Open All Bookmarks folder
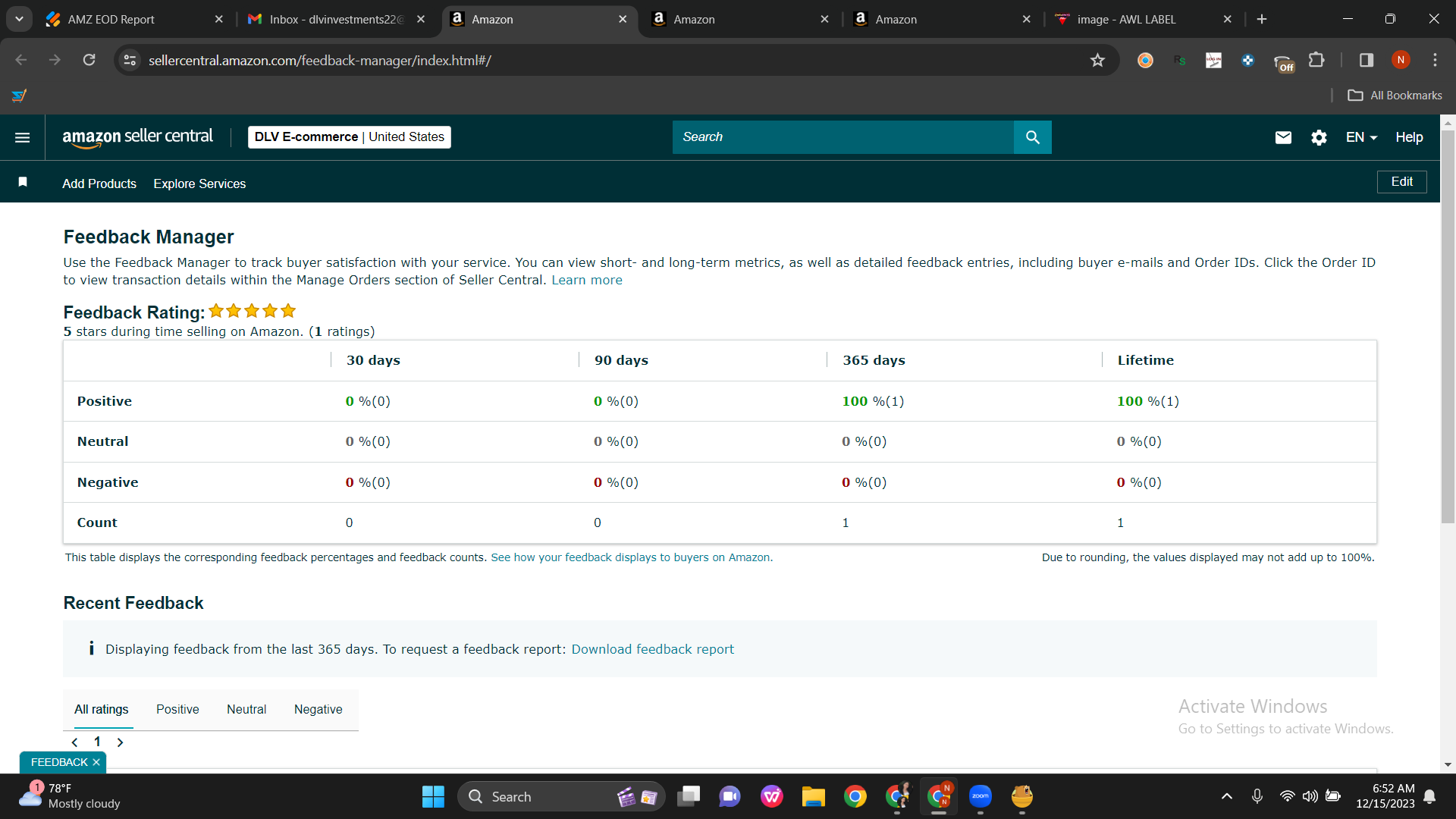Image resolution: width=1456 pixels, height=819 pixels. 1395,96
